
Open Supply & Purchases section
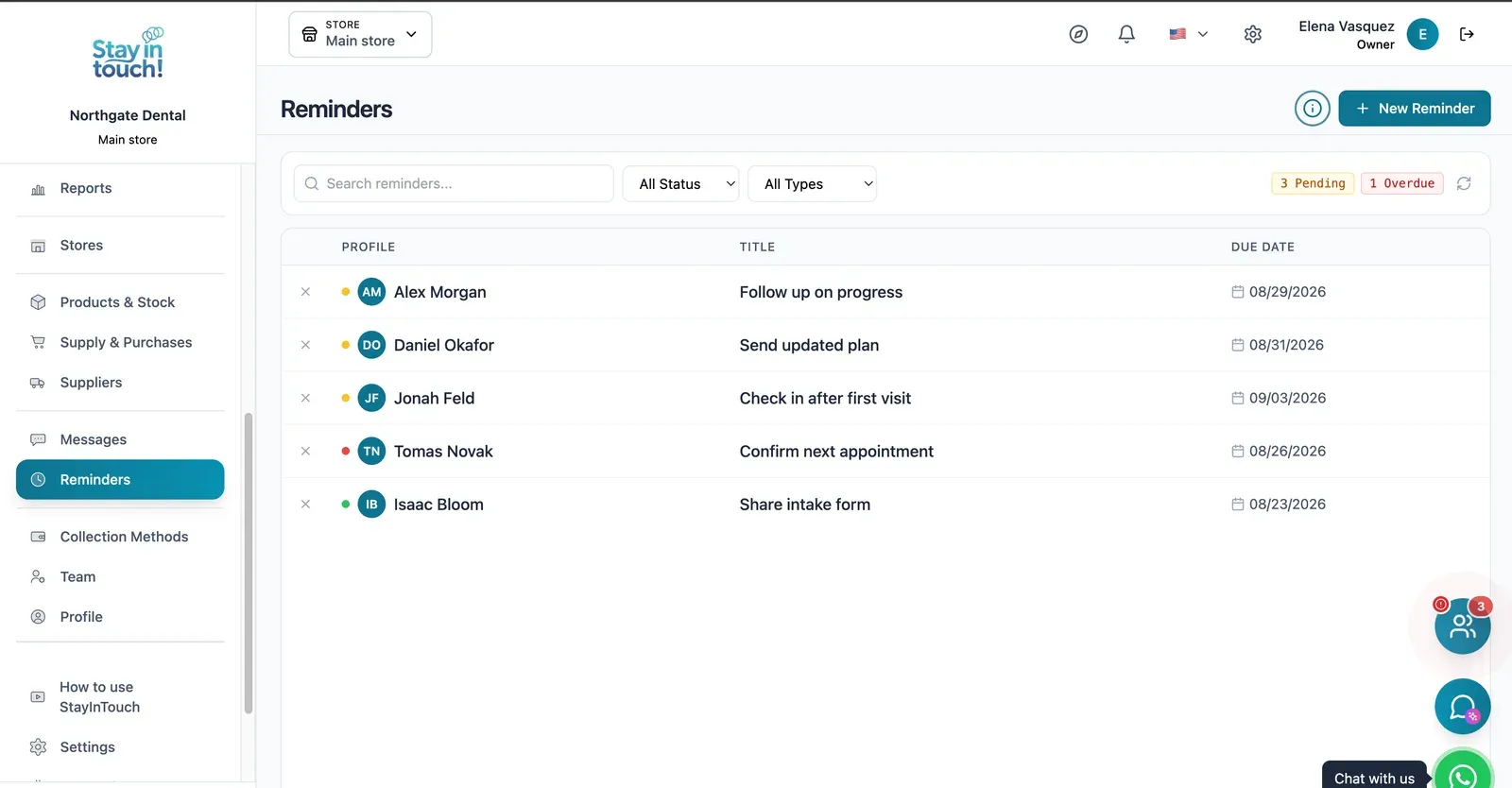(120, 342)
